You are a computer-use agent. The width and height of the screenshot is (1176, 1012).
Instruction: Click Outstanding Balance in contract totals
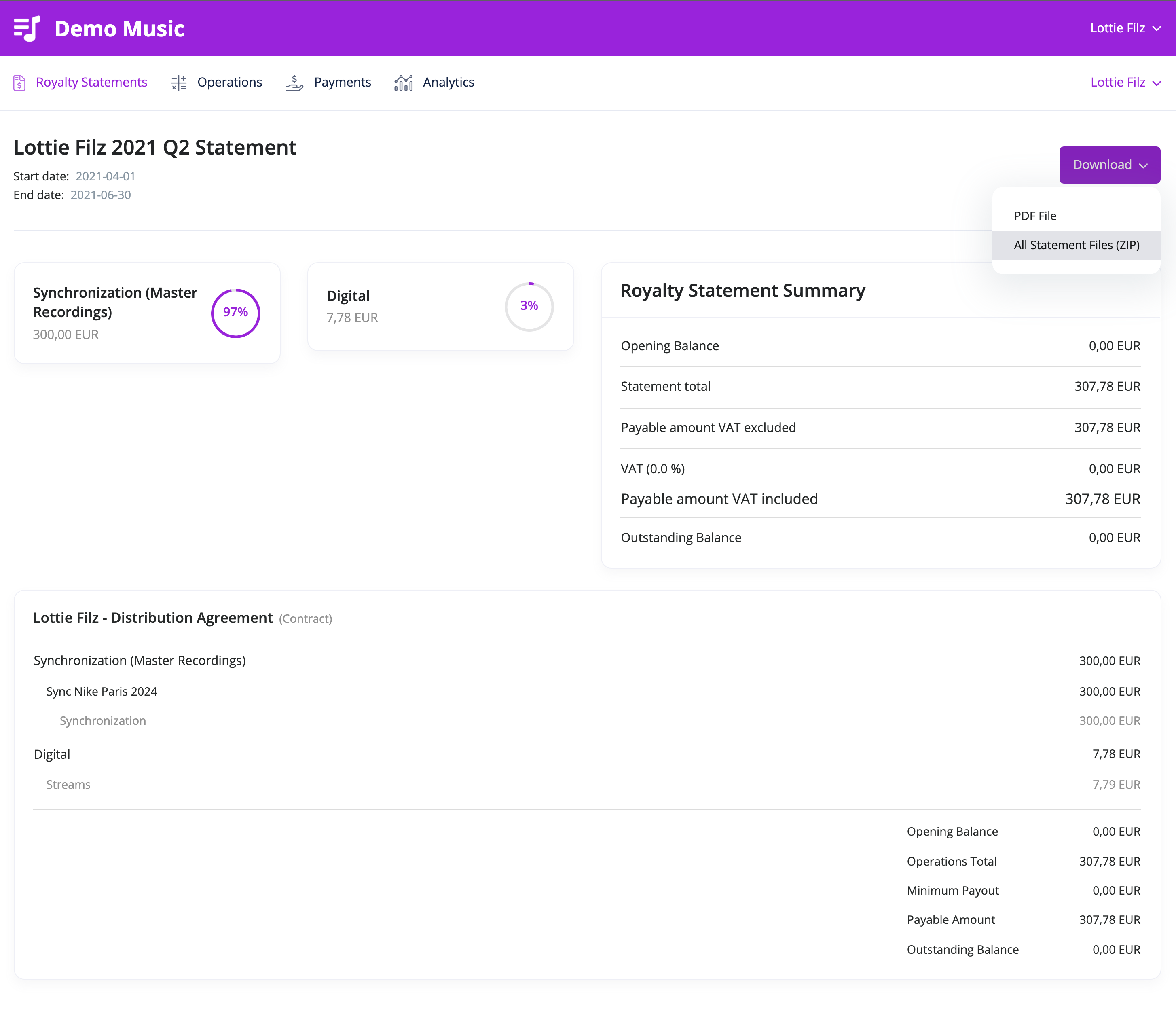point(962,950)
